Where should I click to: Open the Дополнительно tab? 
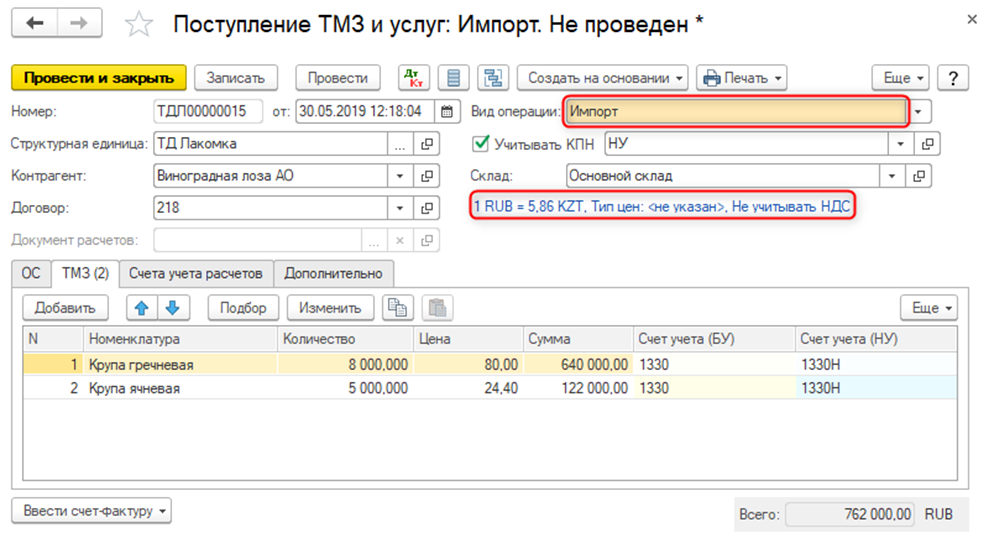(x=333, y=273)
